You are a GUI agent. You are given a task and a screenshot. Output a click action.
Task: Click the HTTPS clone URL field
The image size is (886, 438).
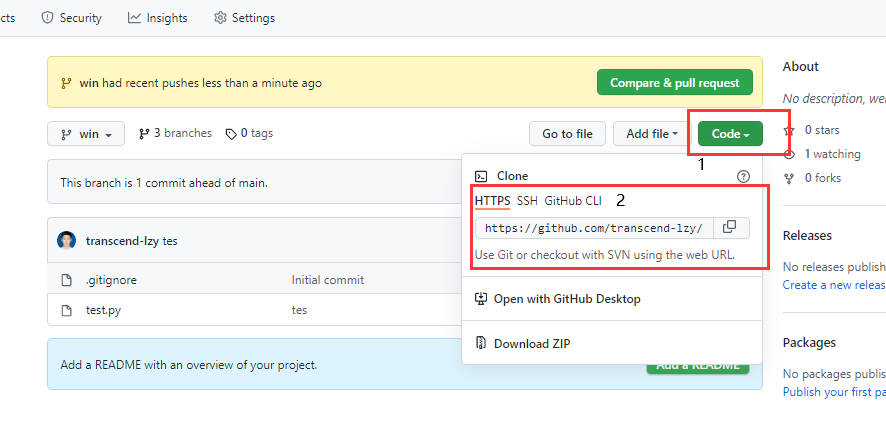pos(594,228)
